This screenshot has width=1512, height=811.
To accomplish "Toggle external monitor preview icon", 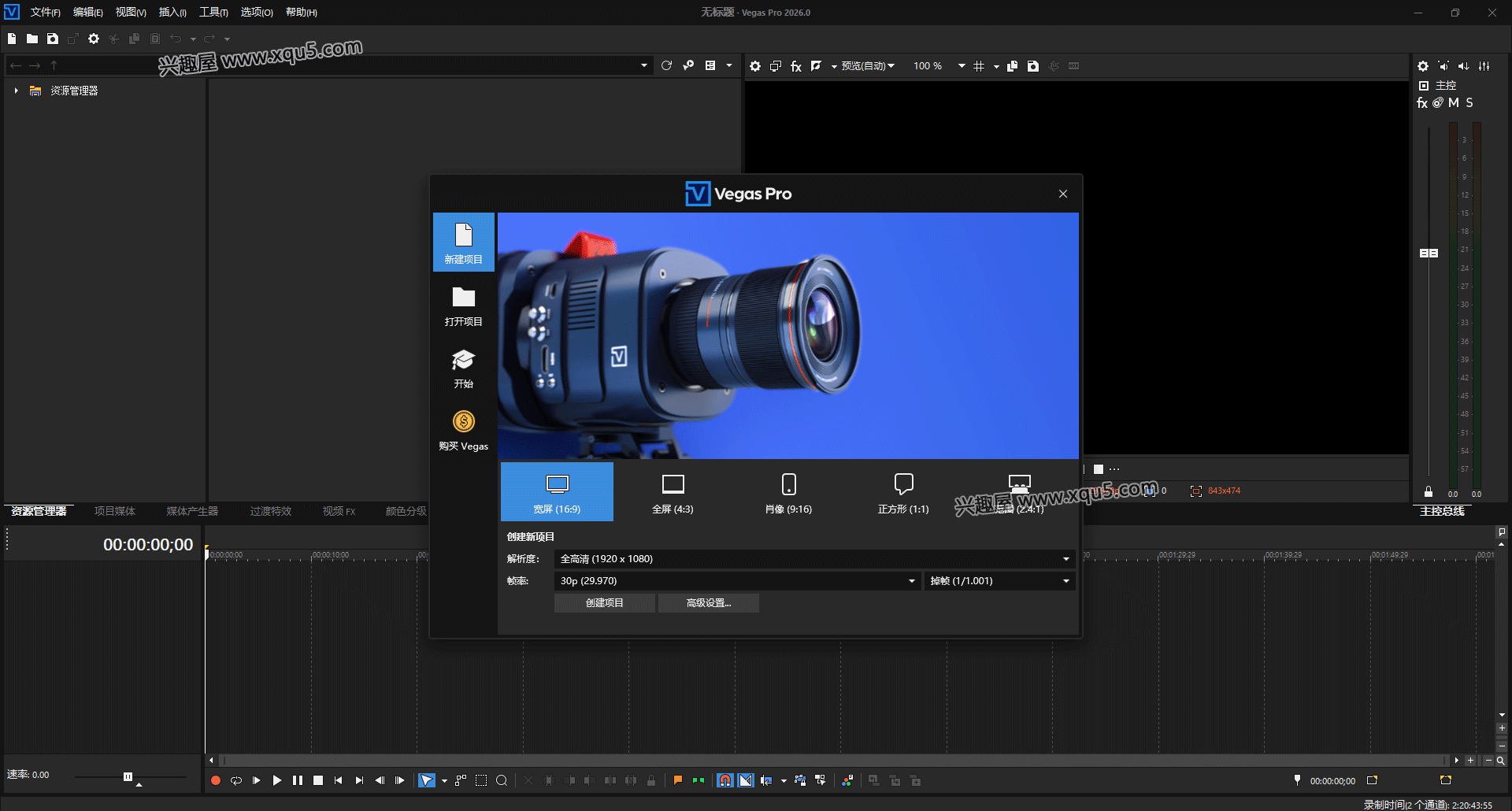I will click(x=776, y=66).
